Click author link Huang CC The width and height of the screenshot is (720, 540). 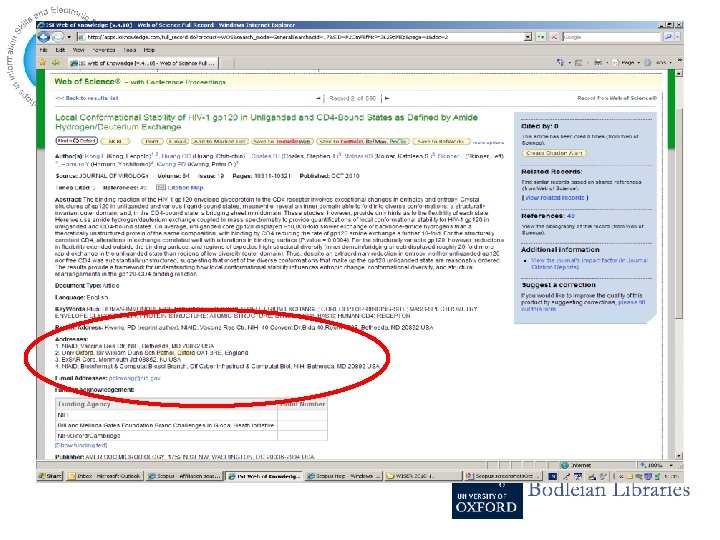[176, 157]
